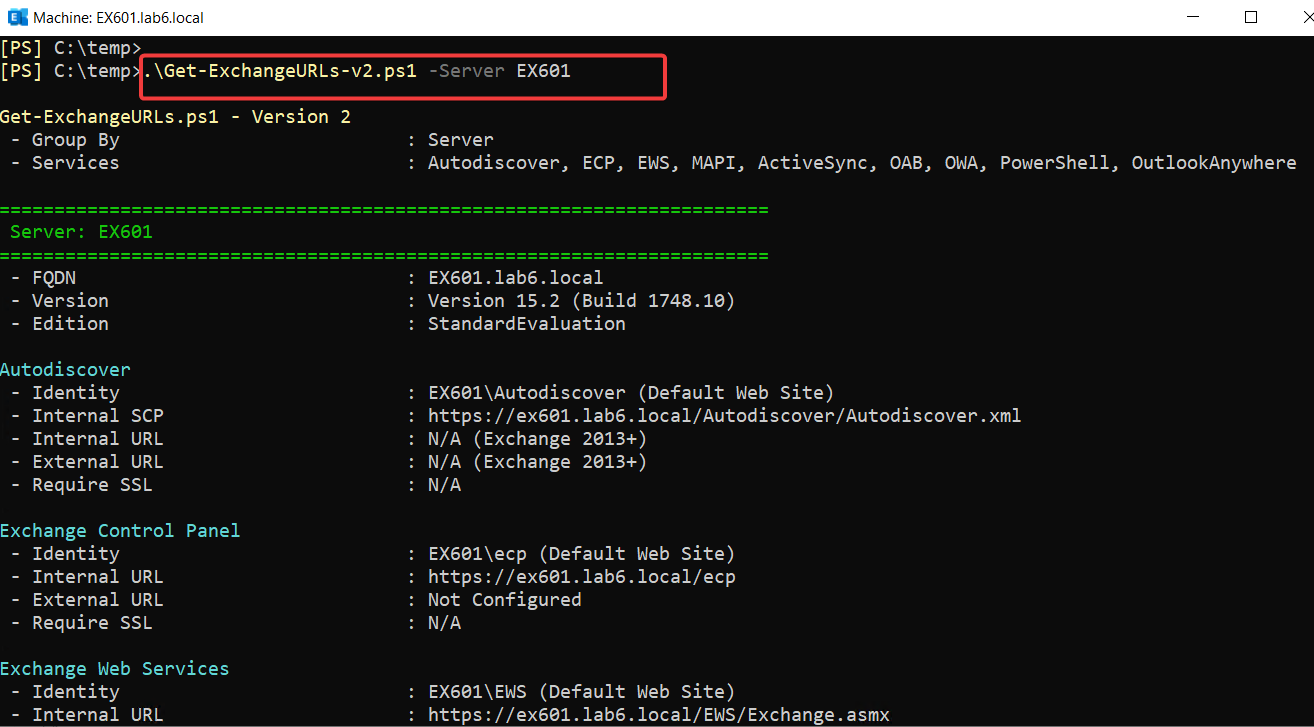Click the Autodiscover.xml Internal SCP URL
This screenshot has width=1314, height=727.
[725, 416]
